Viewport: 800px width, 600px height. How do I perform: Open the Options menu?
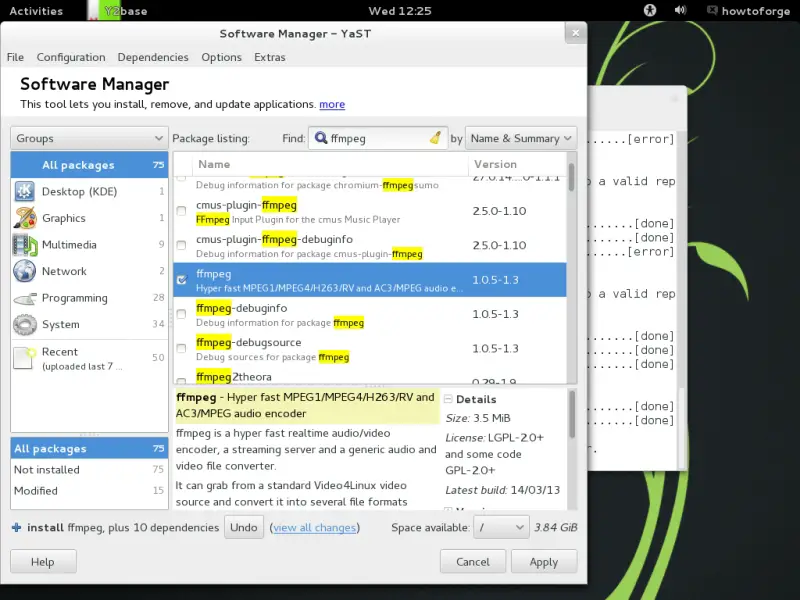(x=221, y=57)
